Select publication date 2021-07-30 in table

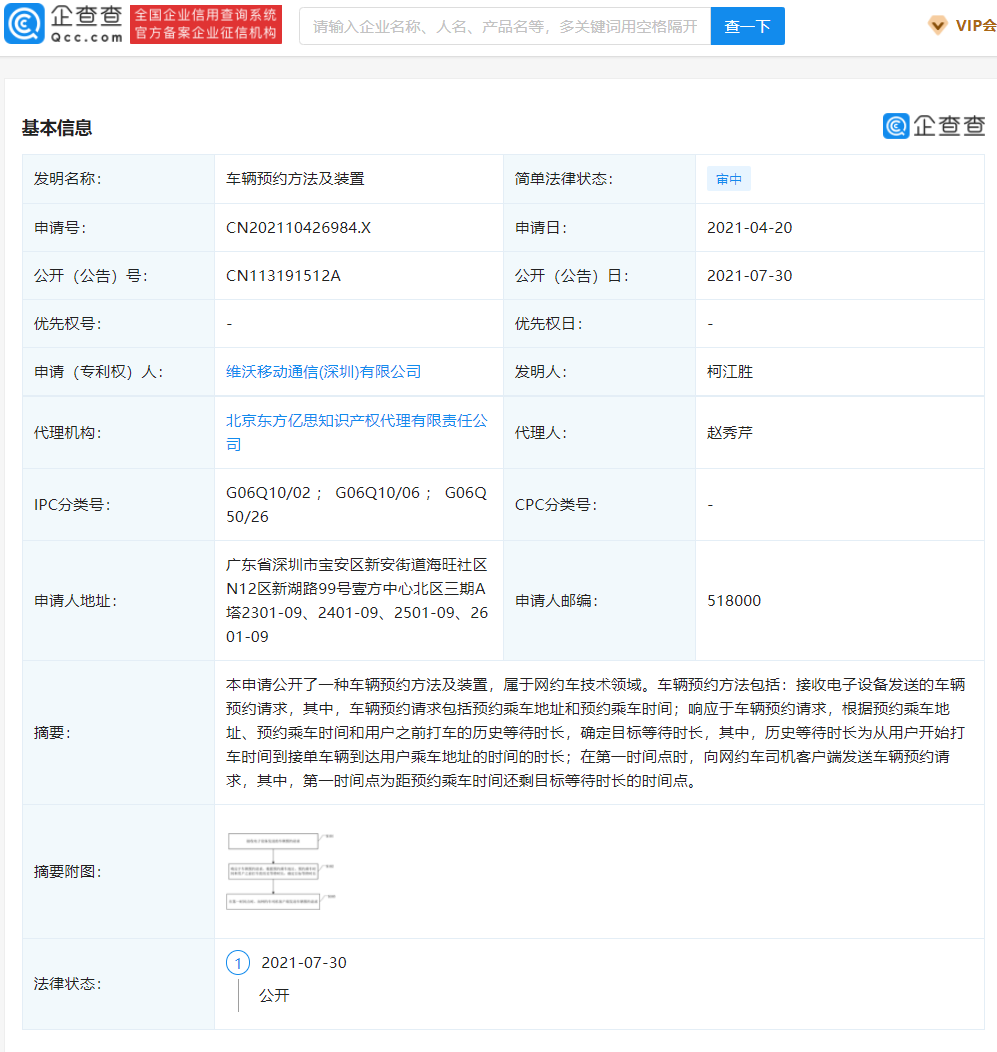pyautogui.click(x=749, y=276)
